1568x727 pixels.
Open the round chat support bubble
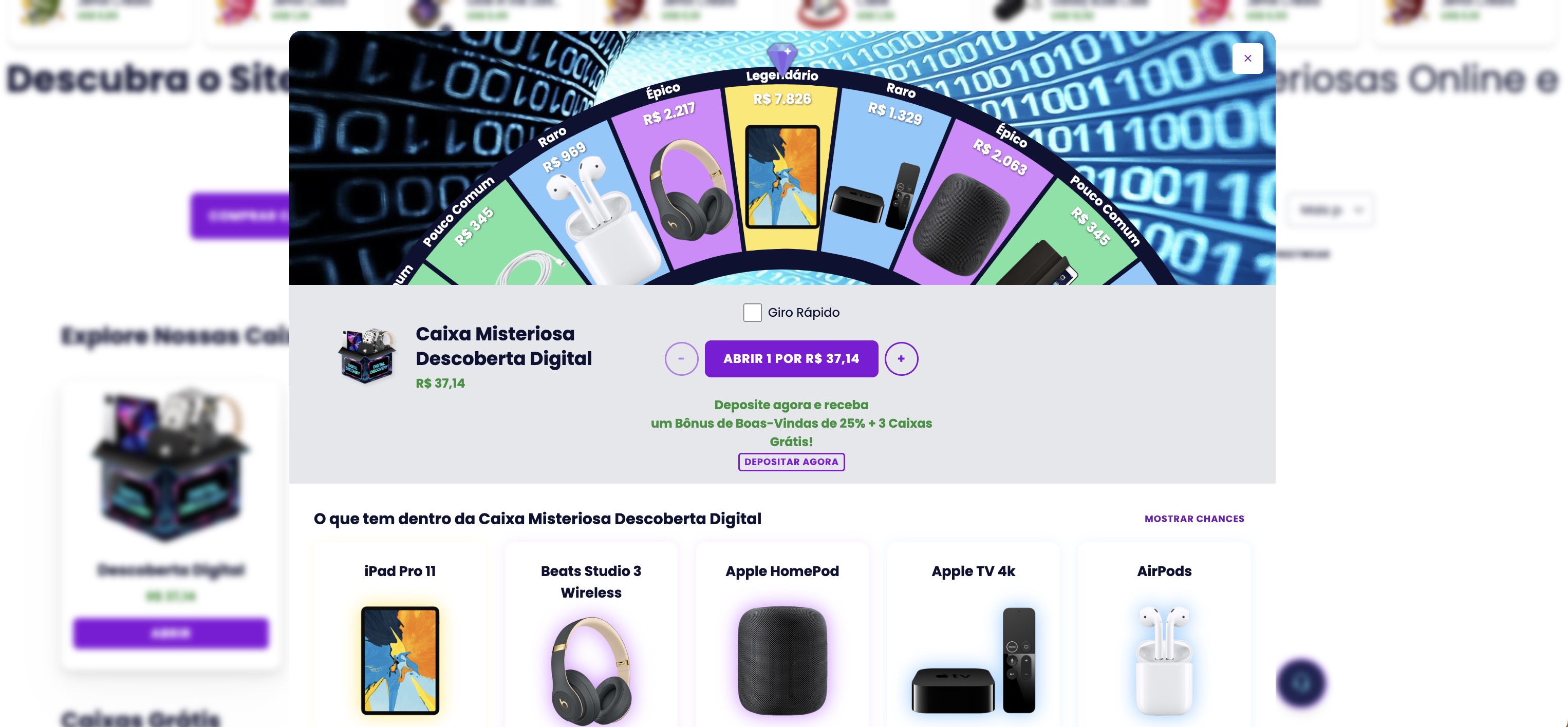(x=1301, y=682)
